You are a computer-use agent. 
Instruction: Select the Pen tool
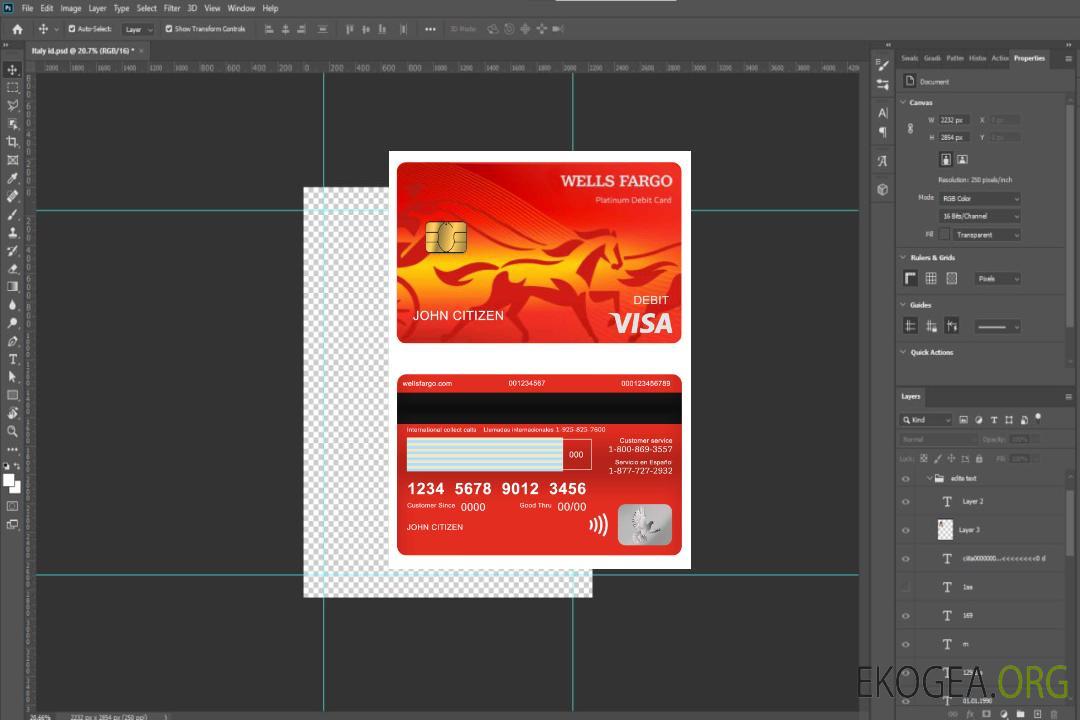(12, 341)
